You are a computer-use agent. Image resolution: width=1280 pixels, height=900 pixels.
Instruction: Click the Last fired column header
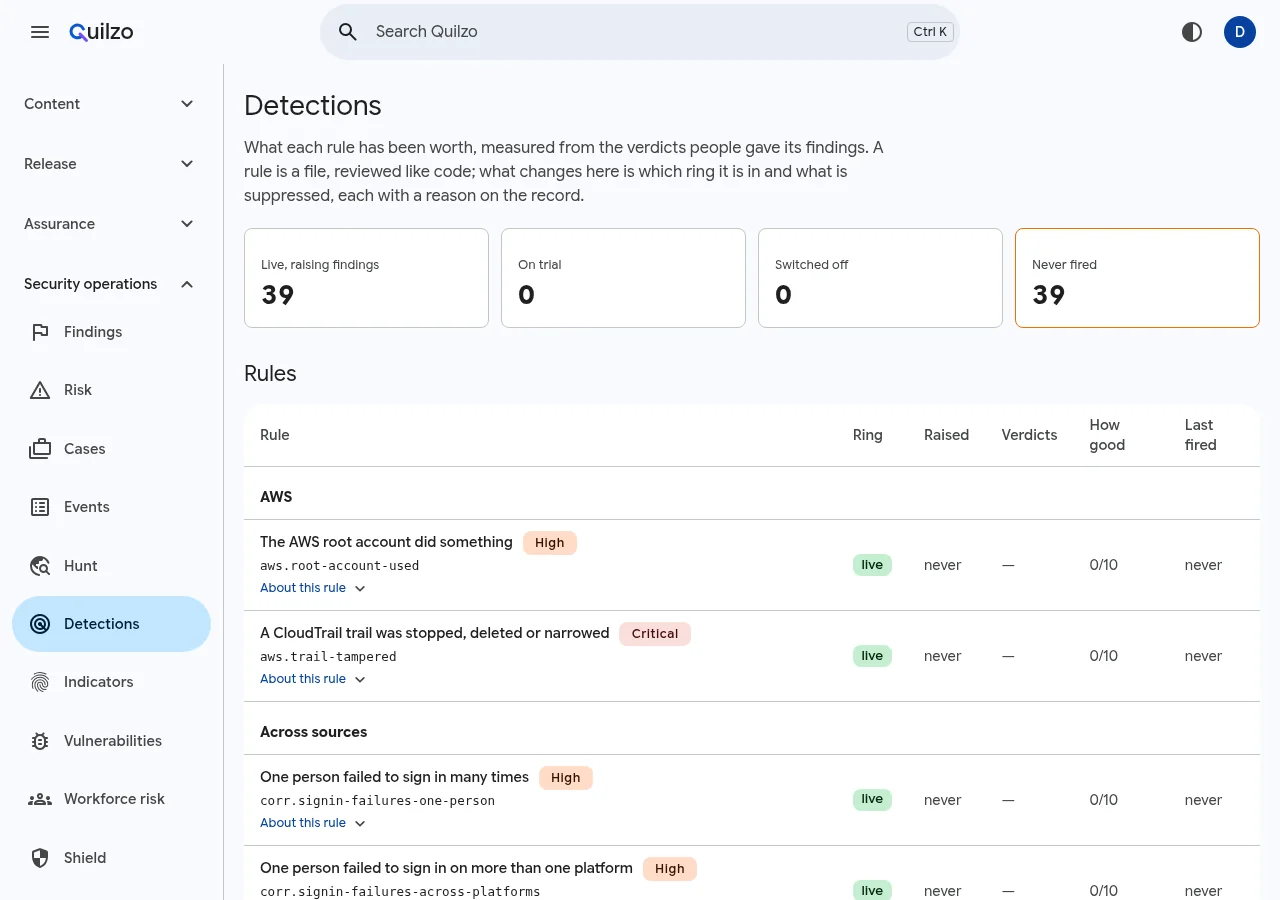tap(1200, 435)
